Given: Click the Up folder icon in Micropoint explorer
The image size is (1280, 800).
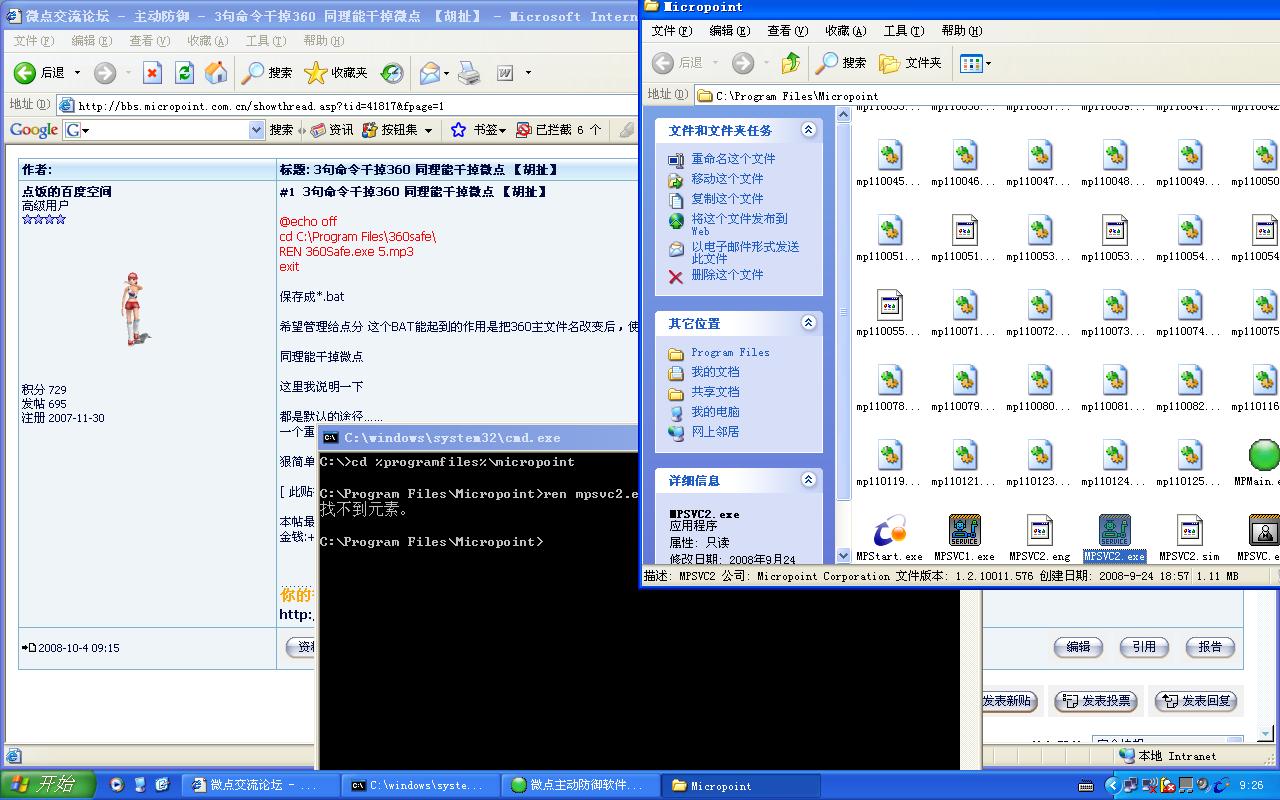Looking at the screenshot, I should 790,63.
